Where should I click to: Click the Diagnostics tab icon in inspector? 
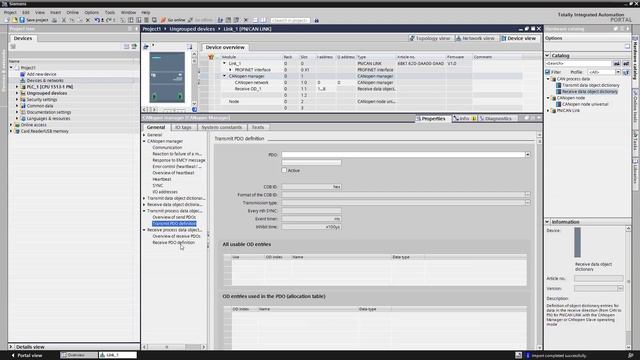[482, 118]
